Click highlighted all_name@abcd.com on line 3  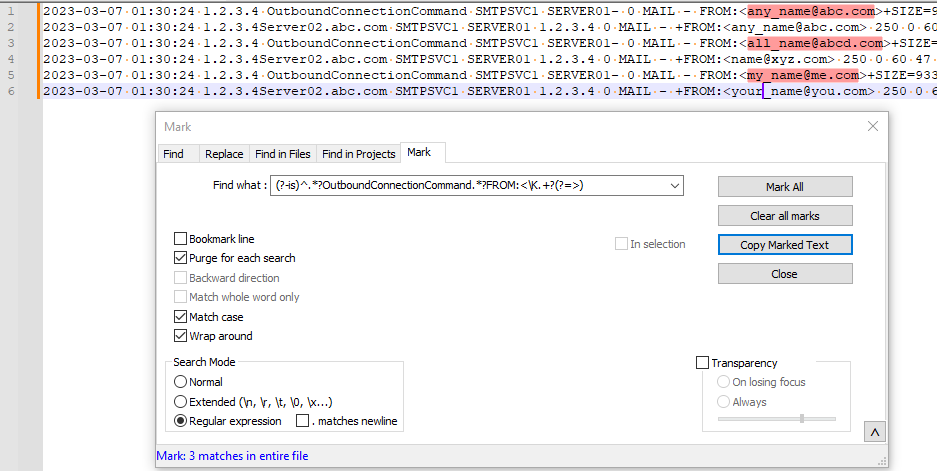[x=815, y=43]
